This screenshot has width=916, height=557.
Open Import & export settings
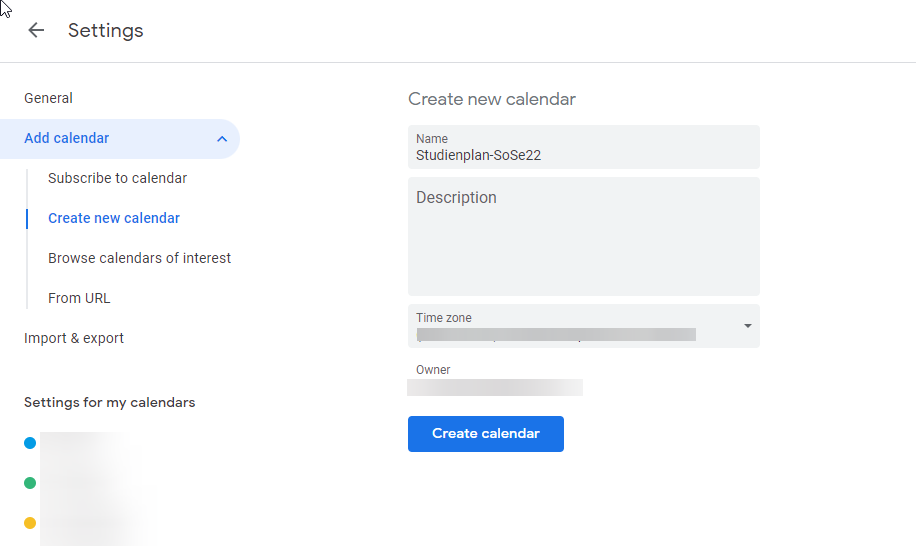click(x=74, y=338)
